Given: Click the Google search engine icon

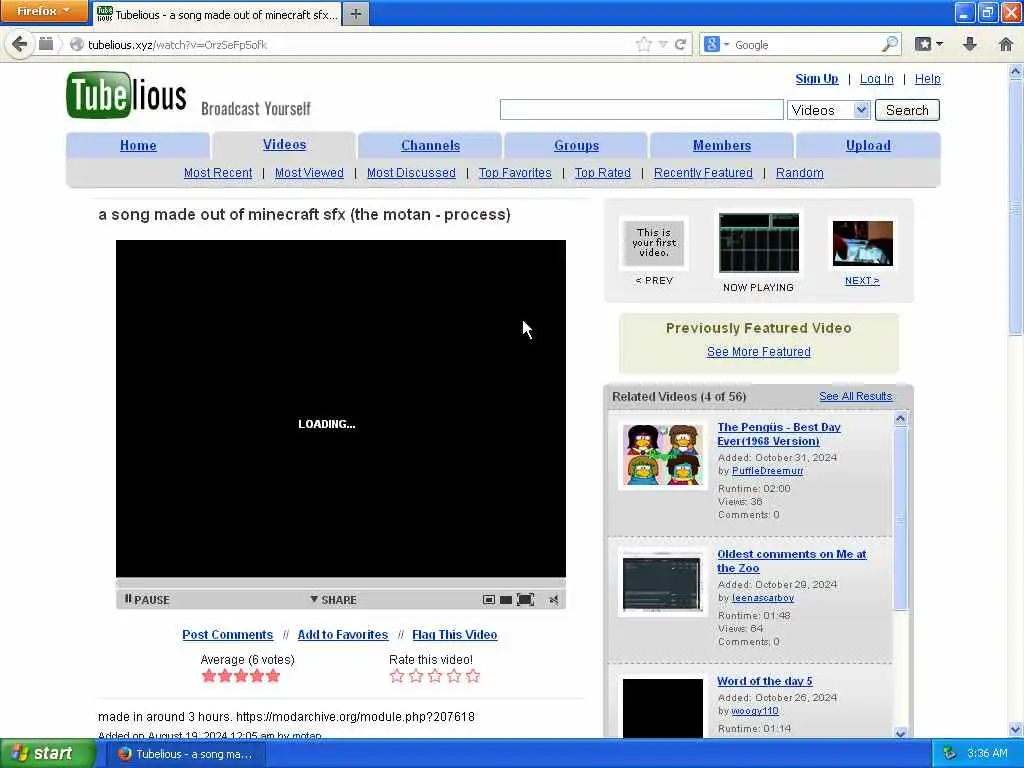Looking at the screenshot, I should [711, 44].
